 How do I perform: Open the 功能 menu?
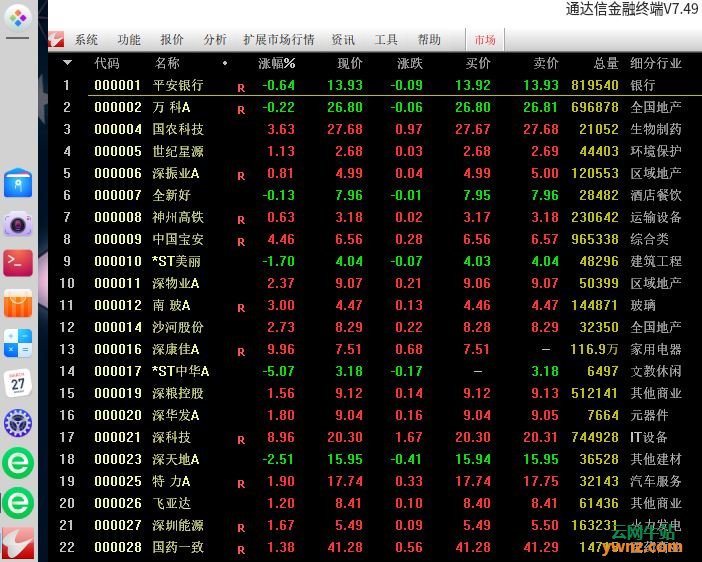coord(129,40)
